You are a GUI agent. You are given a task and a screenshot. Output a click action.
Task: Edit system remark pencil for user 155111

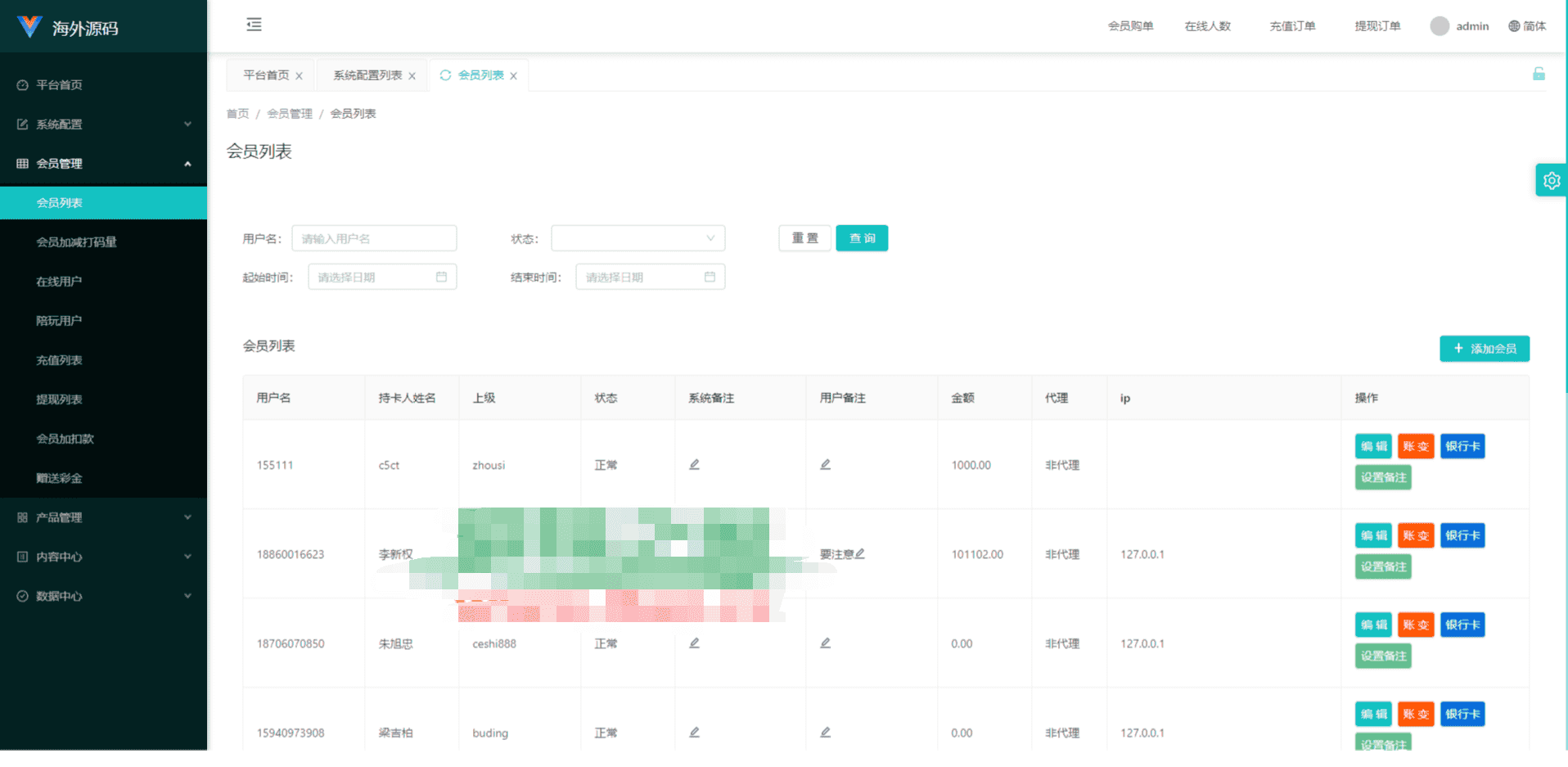click(694, 465)
